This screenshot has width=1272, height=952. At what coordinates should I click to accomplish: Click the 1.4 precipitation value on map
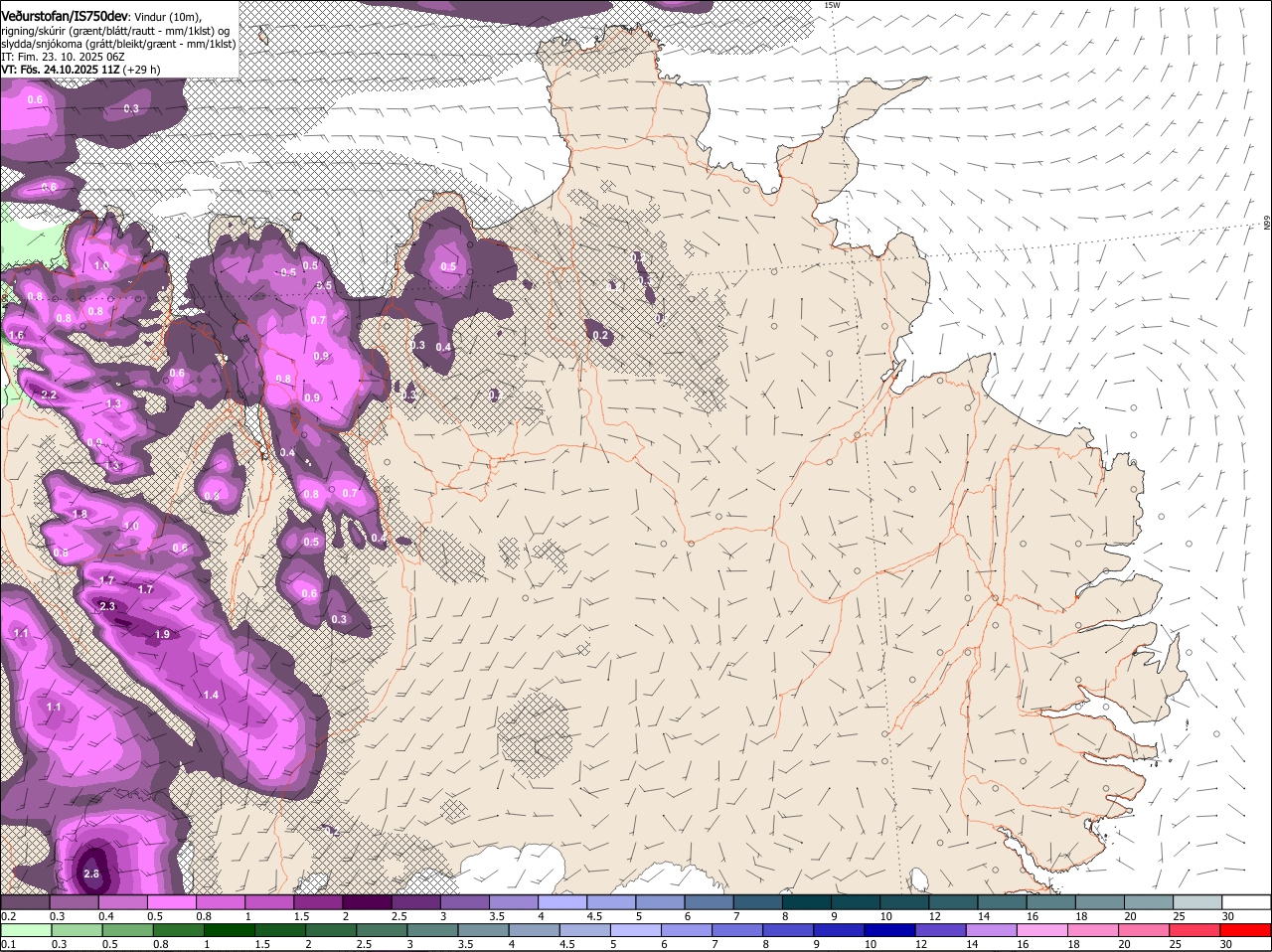(211, 695)
